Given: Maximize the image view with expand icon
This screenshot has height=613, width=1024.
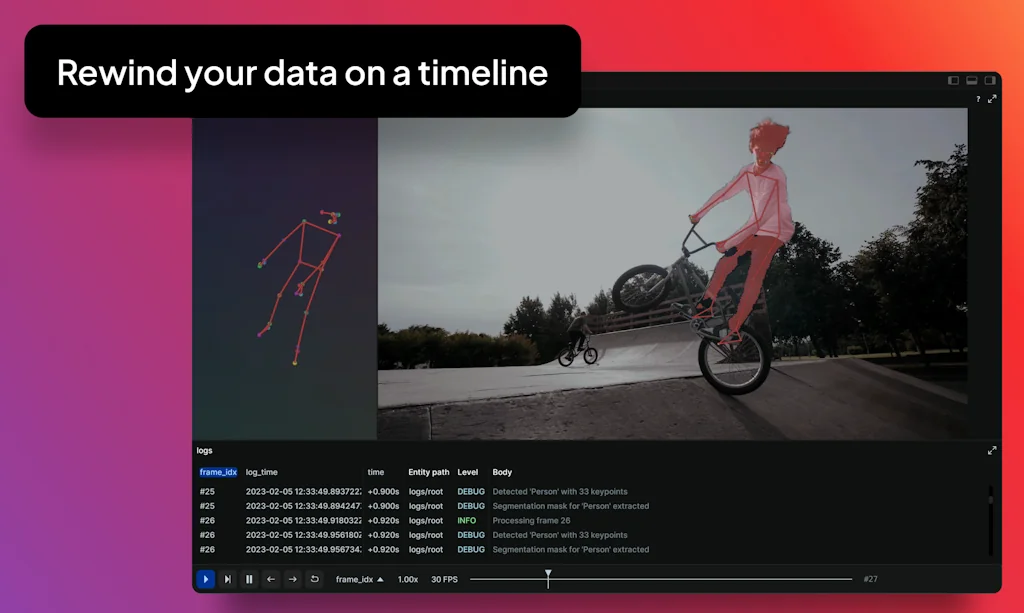Looking at the screenshot, I should point(992,99).
